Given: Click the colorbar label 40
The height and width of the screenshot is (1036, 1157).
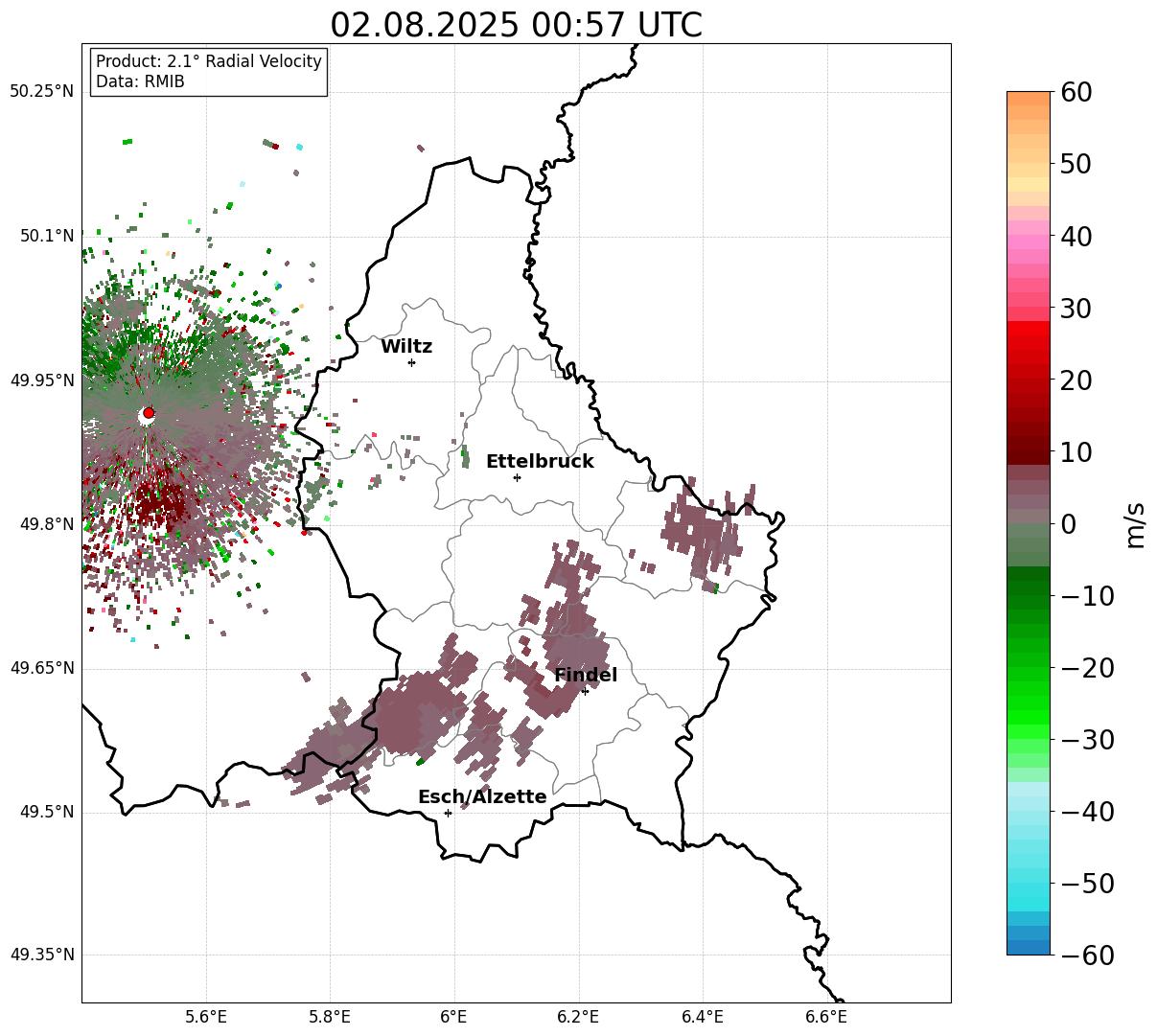Looking at the screenshot, I should pyautogui.click(x=1076, y=236).
